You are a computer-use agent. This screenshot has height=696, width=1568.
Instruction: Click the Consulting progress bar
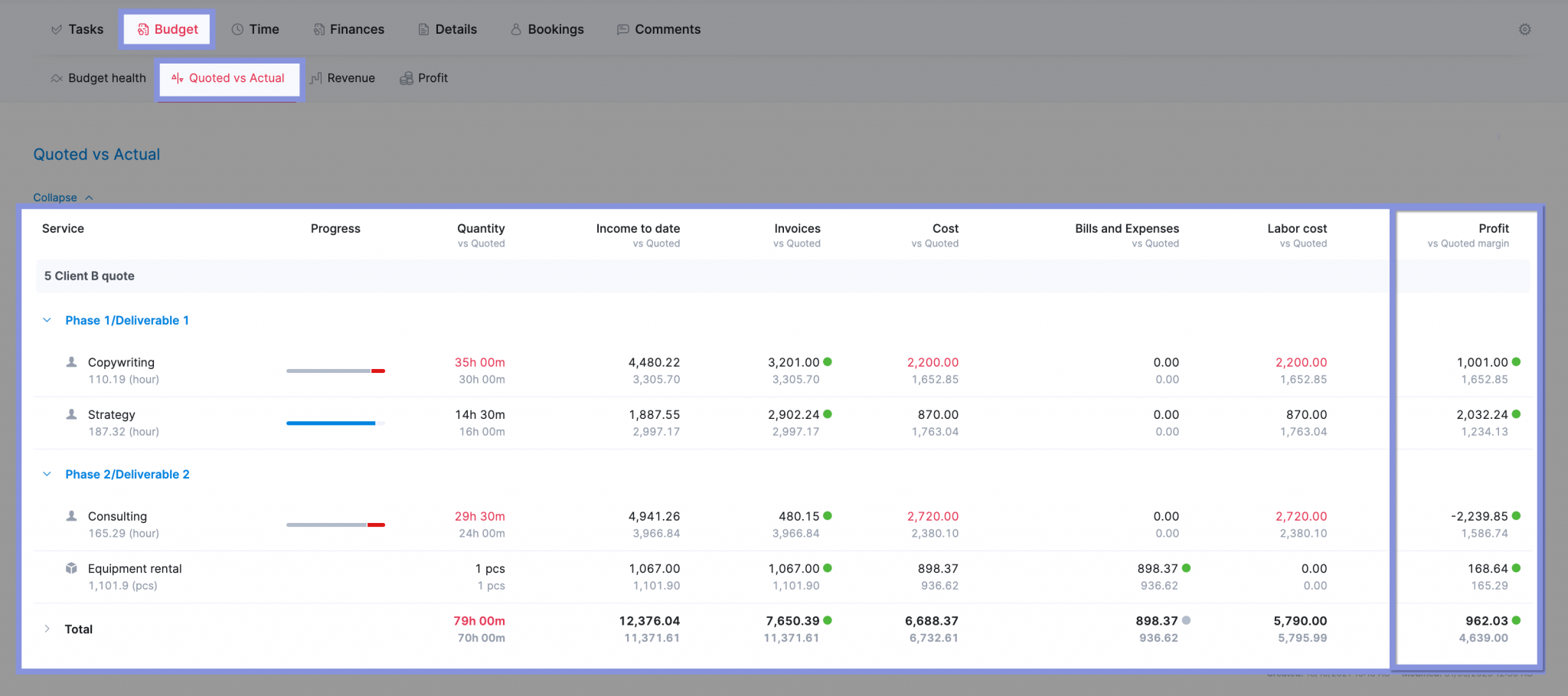(x=335, y=524)
